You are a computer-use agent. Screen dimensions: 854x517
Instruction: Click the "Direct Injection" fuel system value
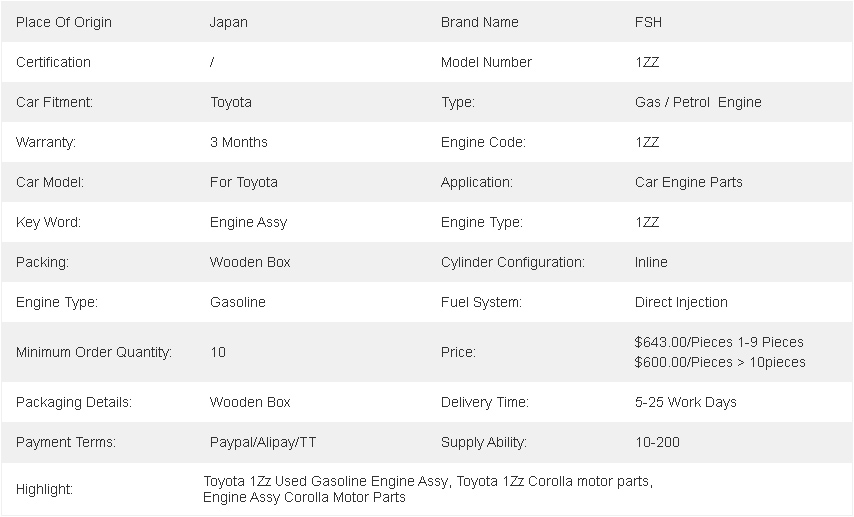tap(681, 302)
